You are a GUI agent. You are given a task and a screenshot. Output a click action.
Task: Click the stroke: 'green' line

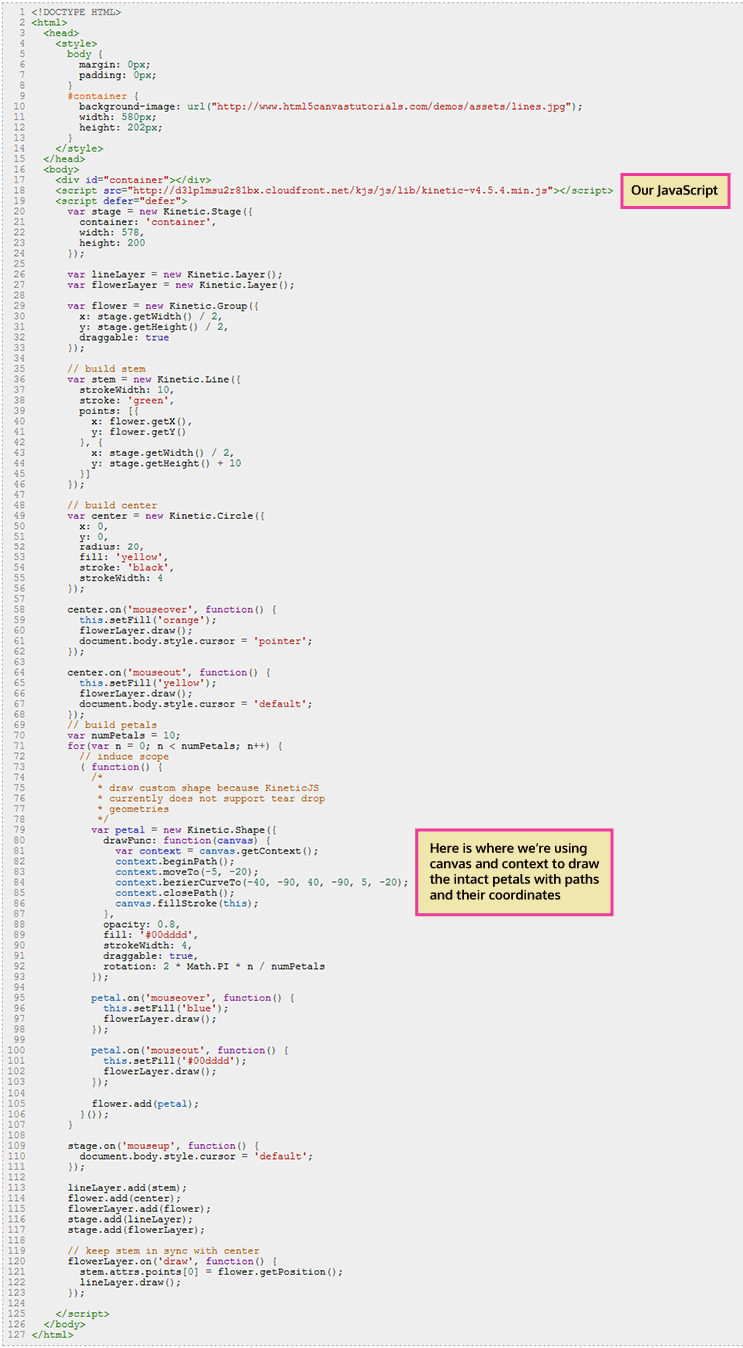pos(125,400)
